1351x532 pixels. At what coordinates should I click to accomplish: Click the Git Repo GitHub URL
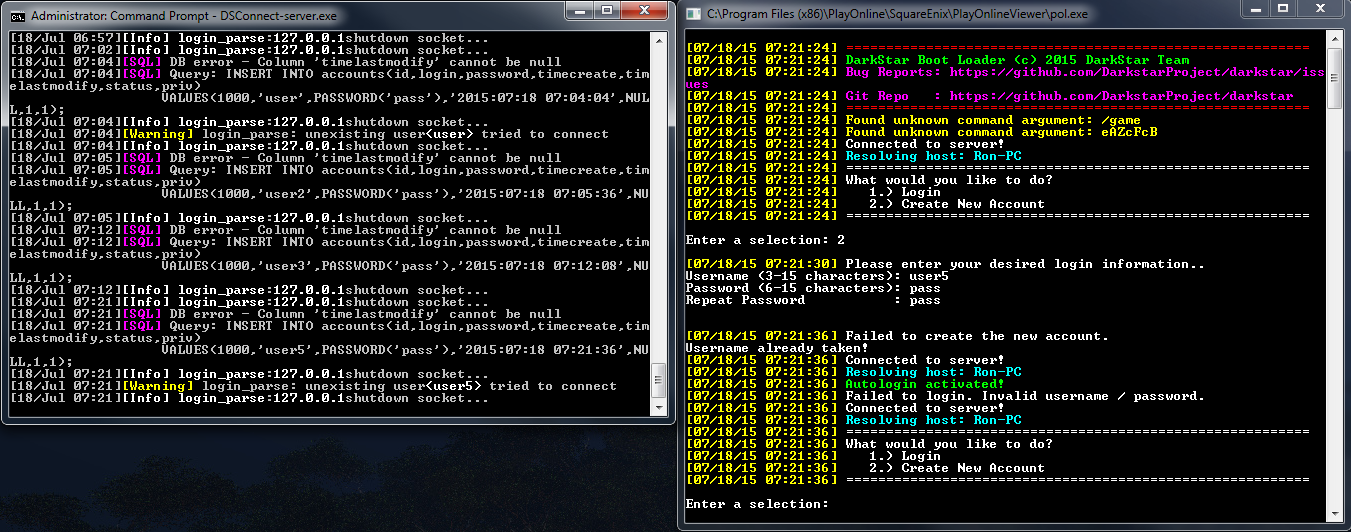[x=1121, y=97]
